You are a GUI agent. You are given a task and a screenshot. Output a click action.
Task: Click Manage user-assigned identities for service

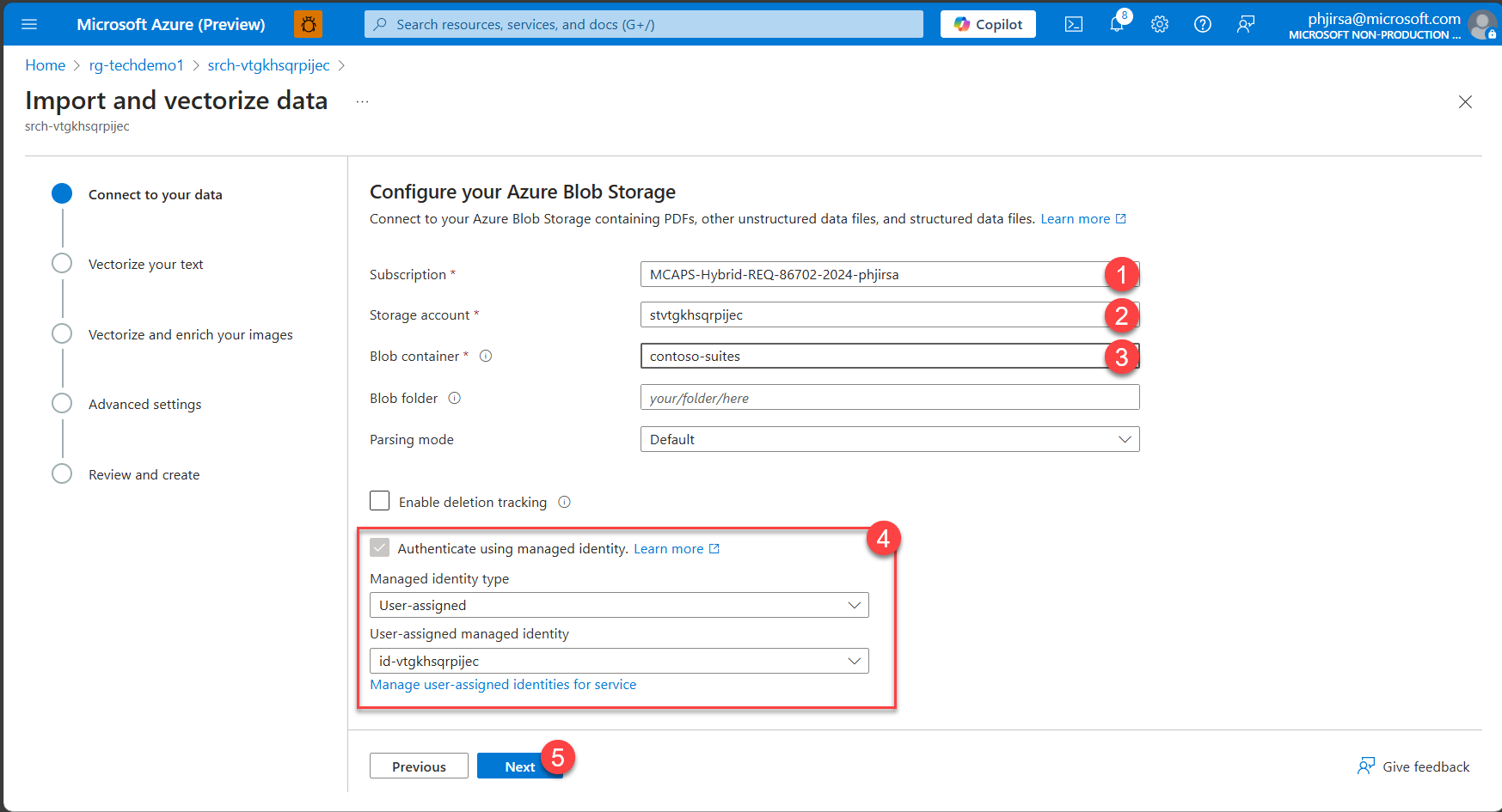(502, 684)
